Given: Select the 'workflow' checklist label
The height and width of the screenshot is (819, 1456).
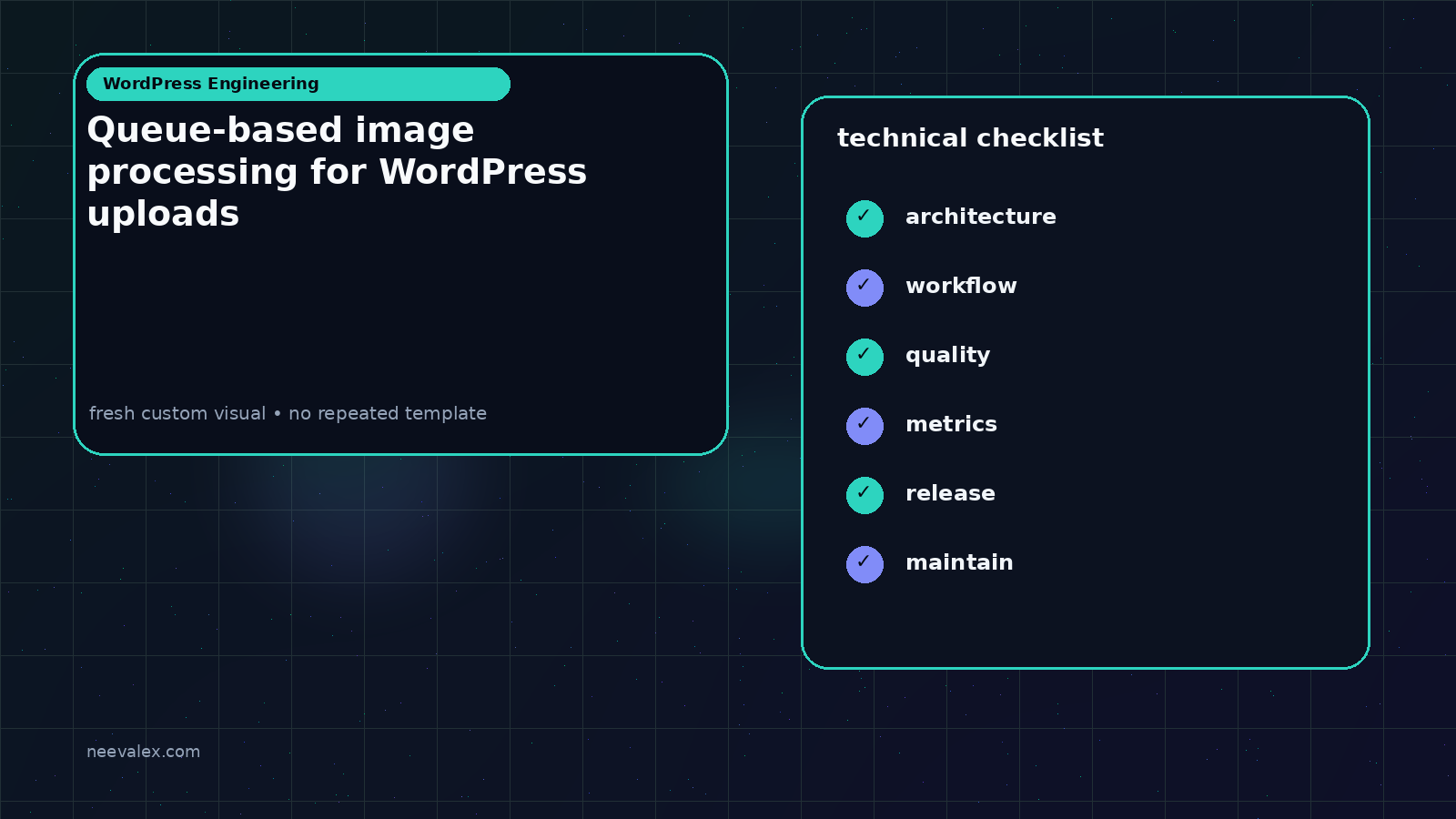Looking at the screenshot, I should 961,286.
